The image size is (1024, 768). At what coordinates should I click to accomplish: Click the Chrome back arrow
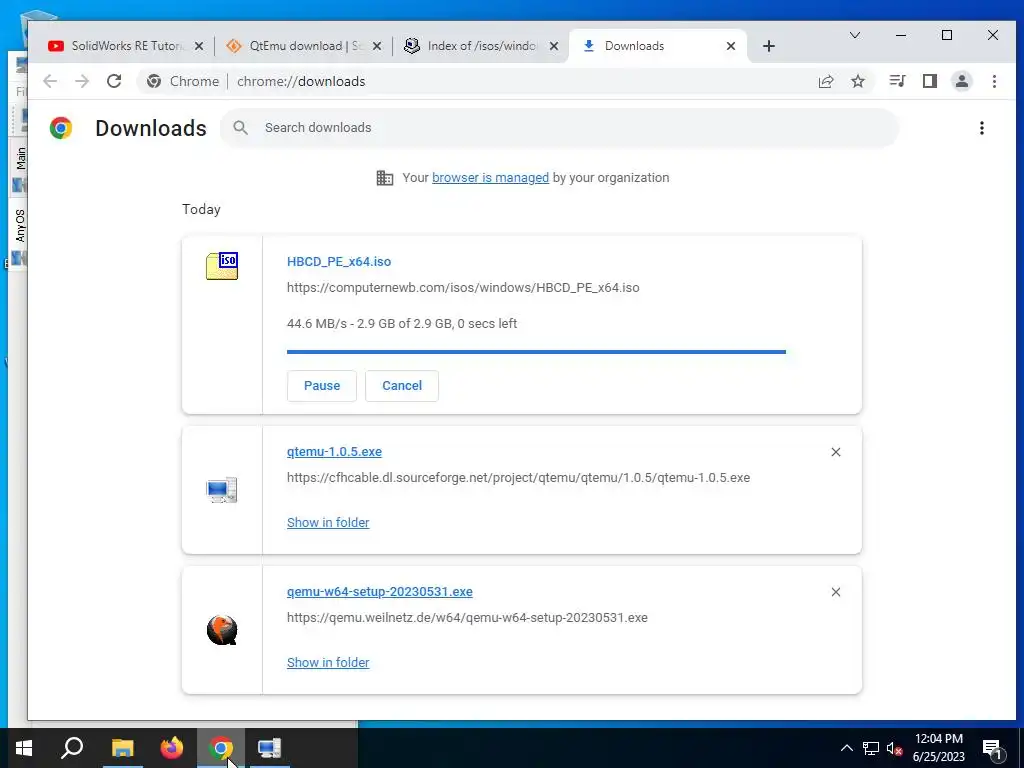click(50, 81)
